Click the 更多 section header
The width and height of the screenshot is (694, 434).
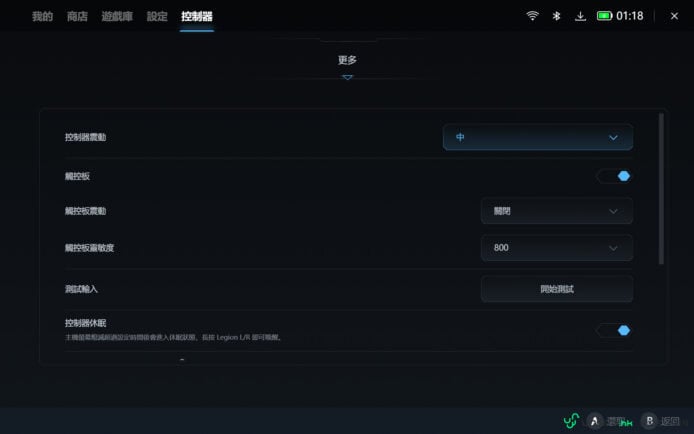click(x=347, y=60)
